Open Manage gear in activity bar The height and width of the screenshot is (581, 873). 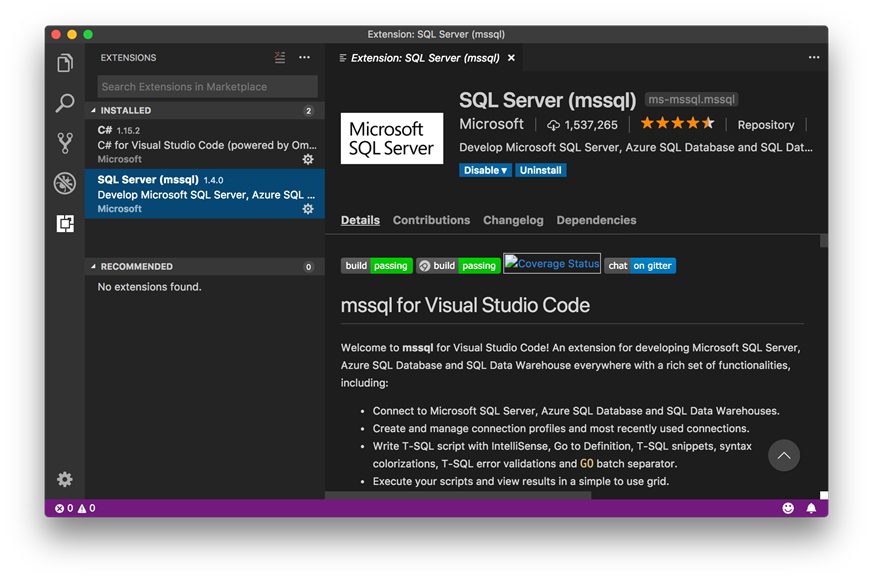pos(65,479)
